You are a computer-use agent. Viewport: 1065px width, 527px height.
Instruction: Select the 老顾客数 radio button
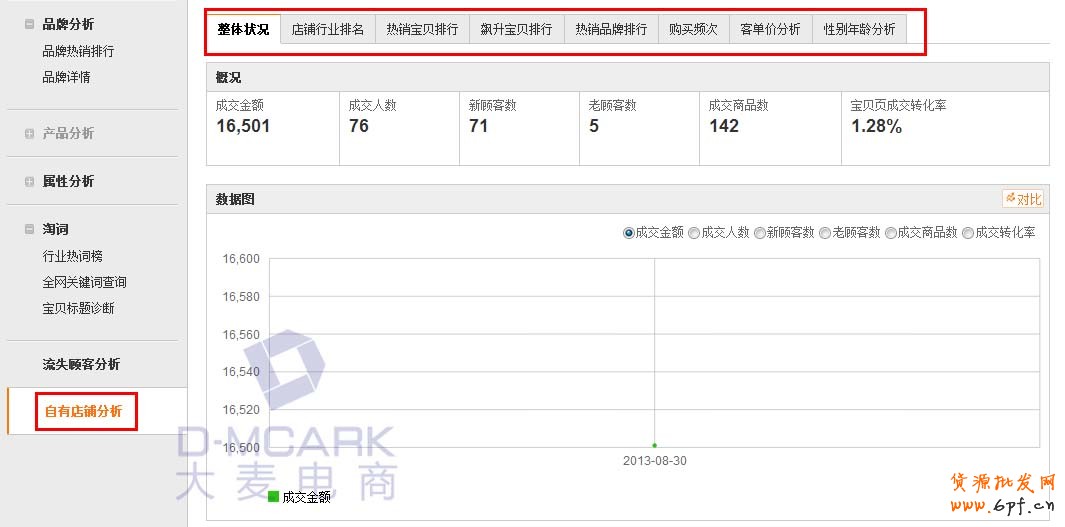click(825, 233)
